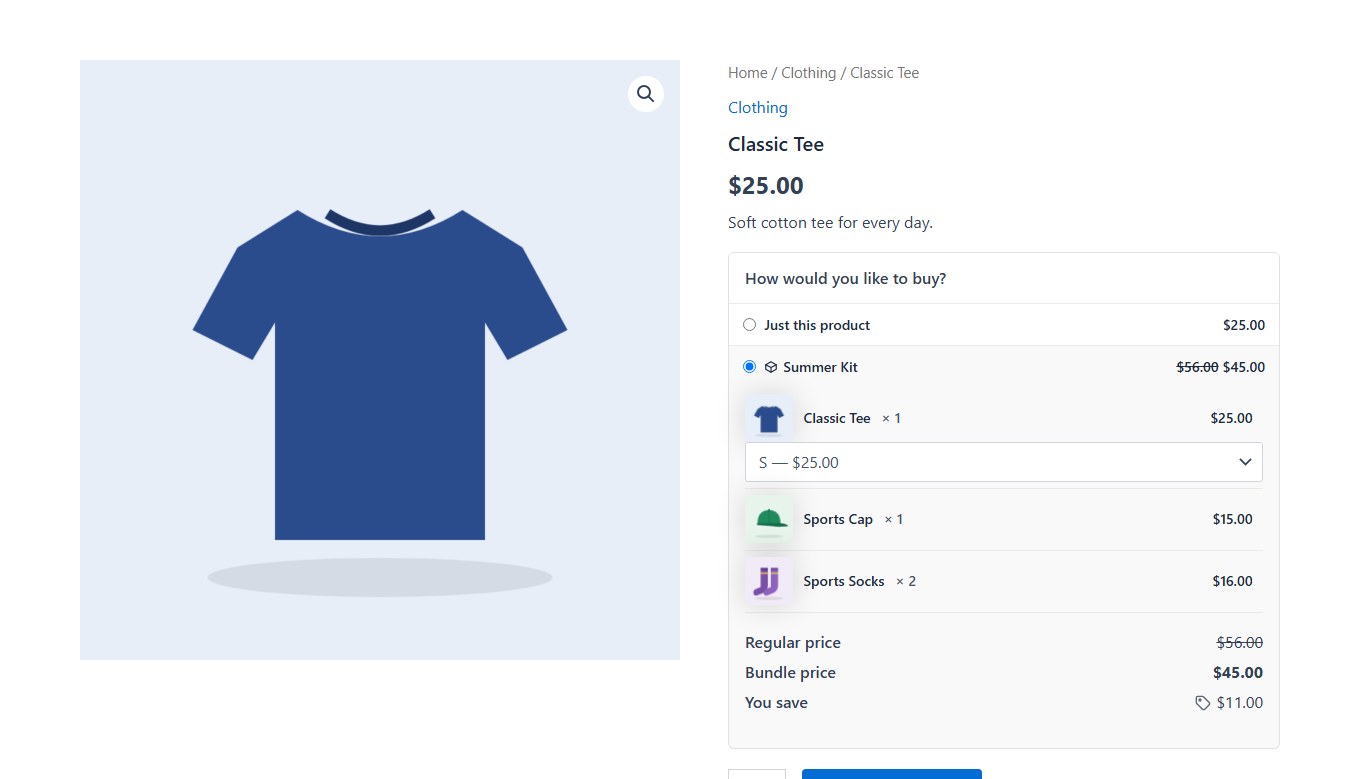
Task: Click the tag icon next to $11.00
Action: point(1203,703)
